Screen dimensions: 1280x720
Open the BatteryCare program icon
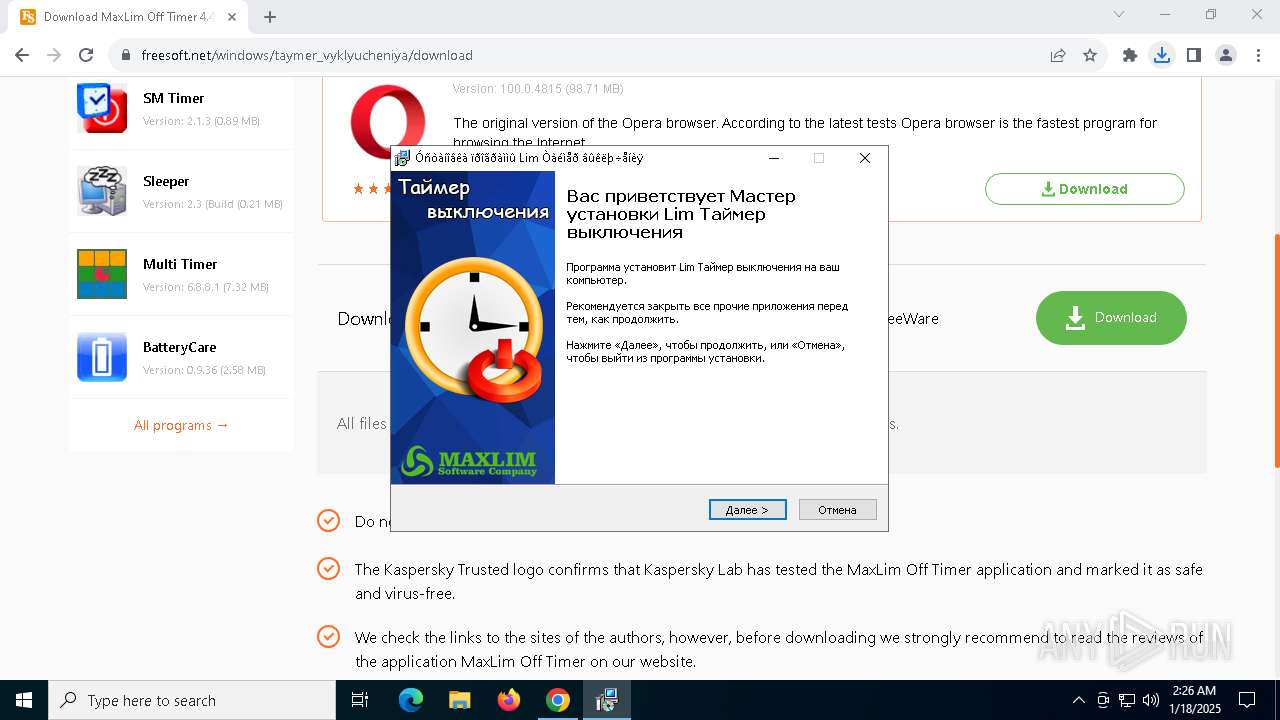[x=102, y=357]
